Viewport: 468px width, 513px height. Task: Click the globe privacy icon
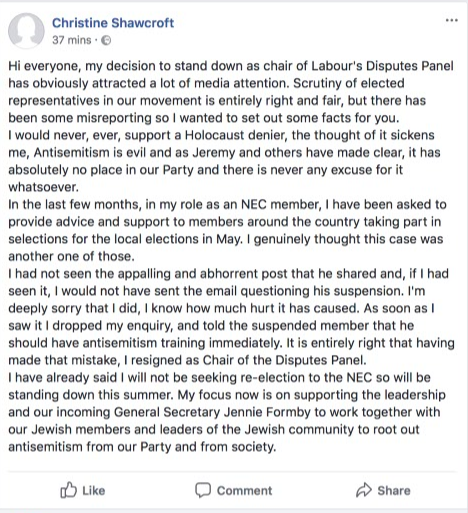[106, 40]
